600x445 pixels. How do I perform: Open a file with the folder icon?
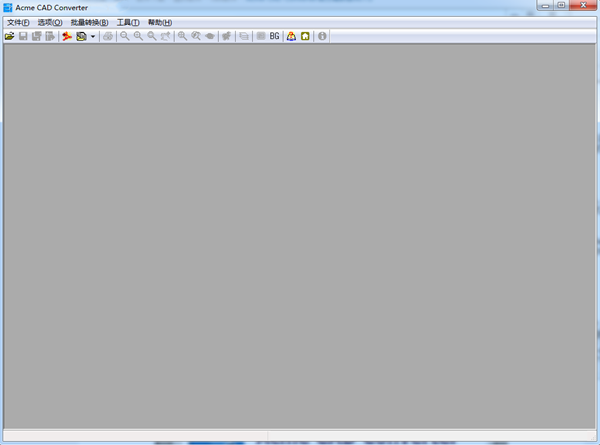click(x=10, y=36)
